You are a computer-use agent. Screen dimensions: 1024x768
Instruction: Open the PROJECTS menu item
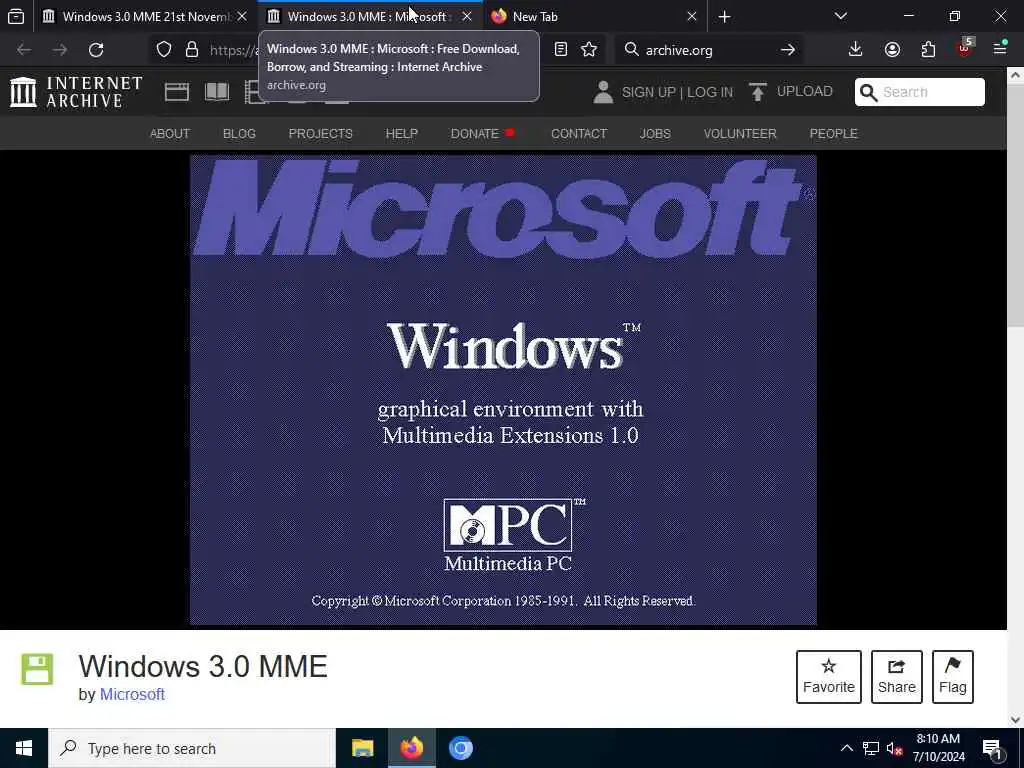click(x=321, y=133)
